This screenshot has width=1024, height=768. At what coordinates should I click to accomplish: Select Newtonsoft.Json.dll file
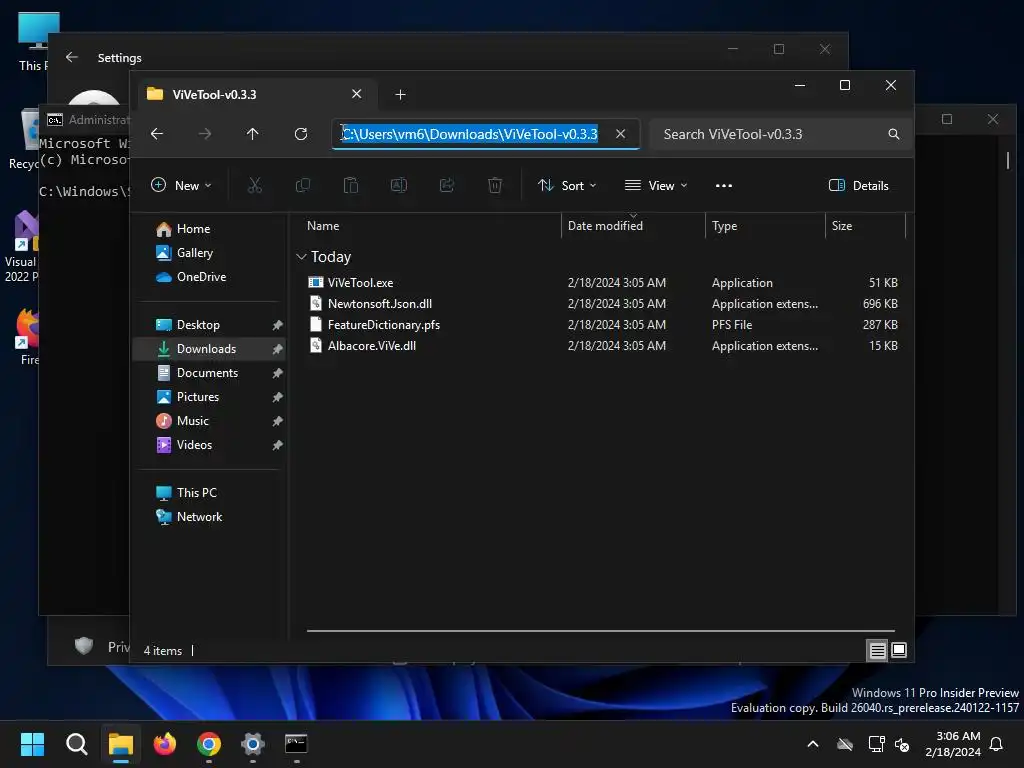(x=379, y=304)
